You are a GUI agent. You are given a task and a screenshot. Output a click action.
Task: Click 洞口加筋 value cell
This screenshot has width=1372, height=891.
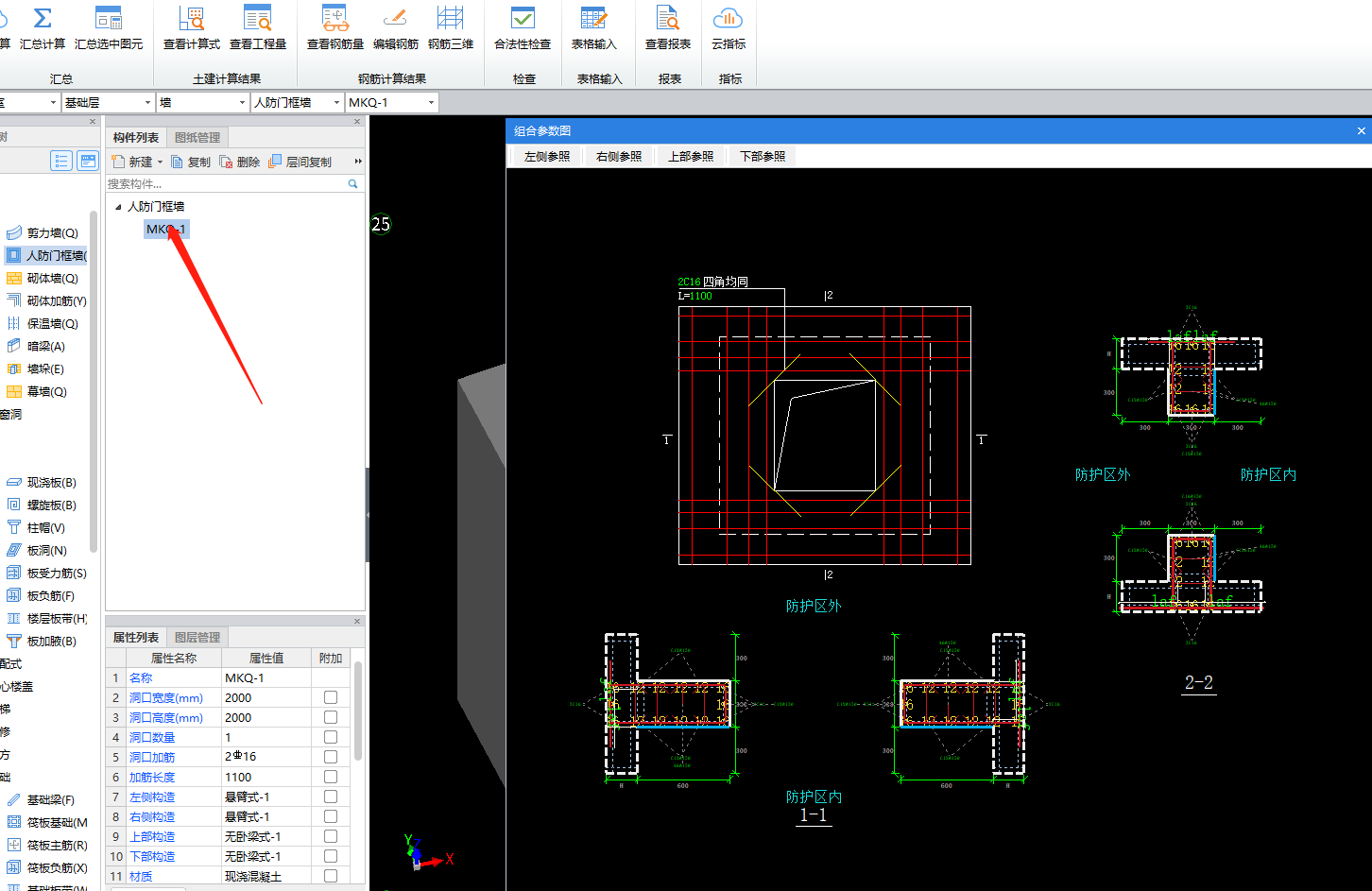[266, 757]
